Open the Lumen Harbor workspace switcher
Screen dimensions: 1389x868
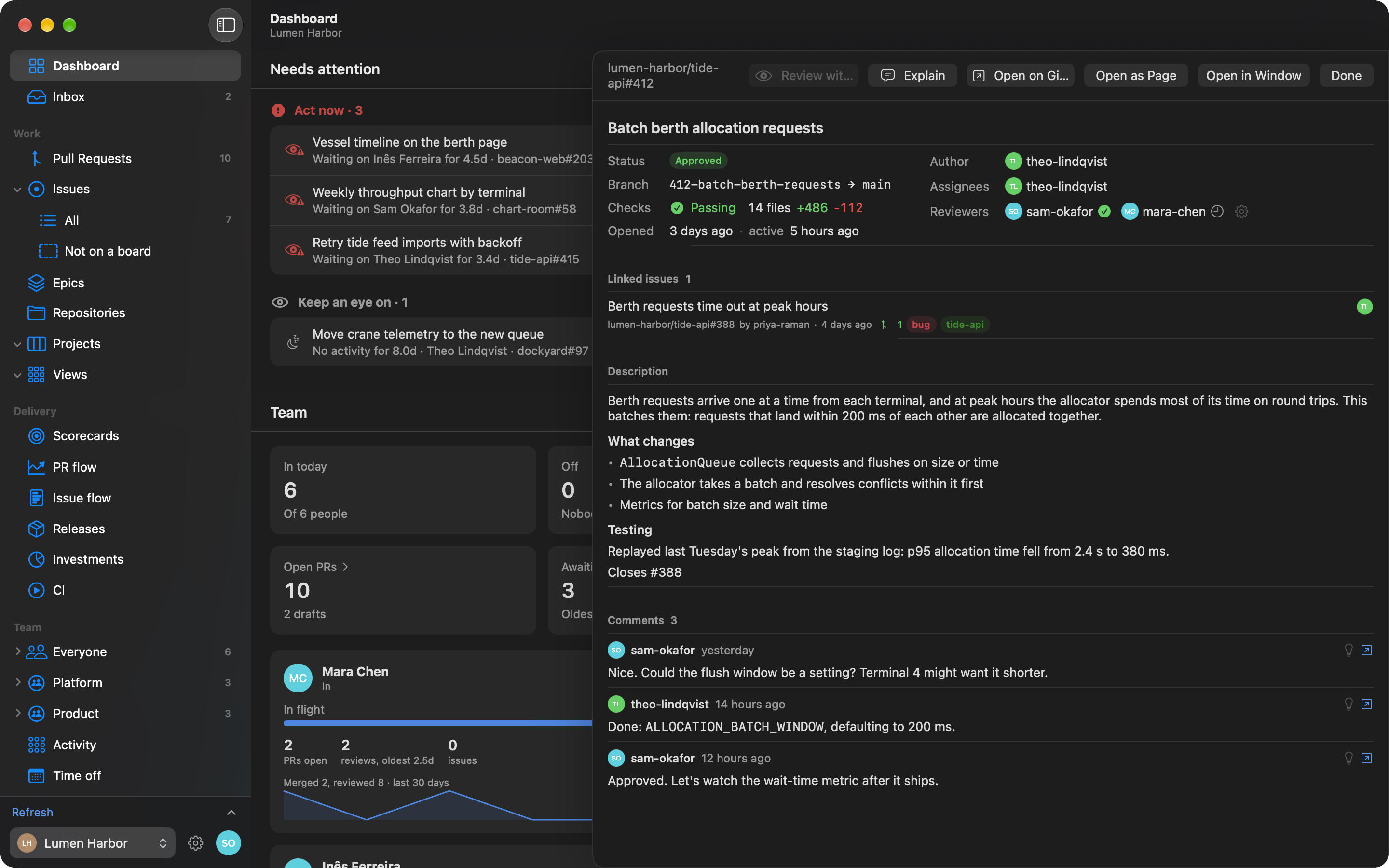point(93,843)
